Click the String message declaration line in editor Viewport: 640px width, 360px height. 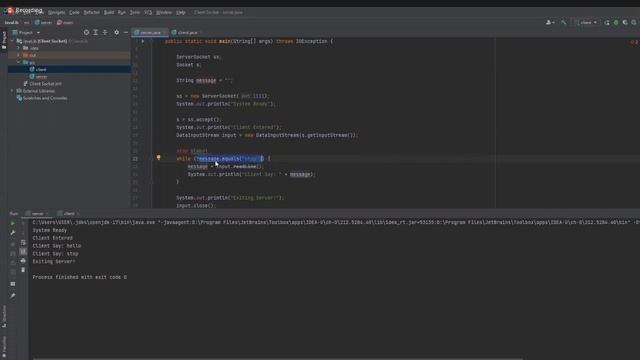pos(204,80)
